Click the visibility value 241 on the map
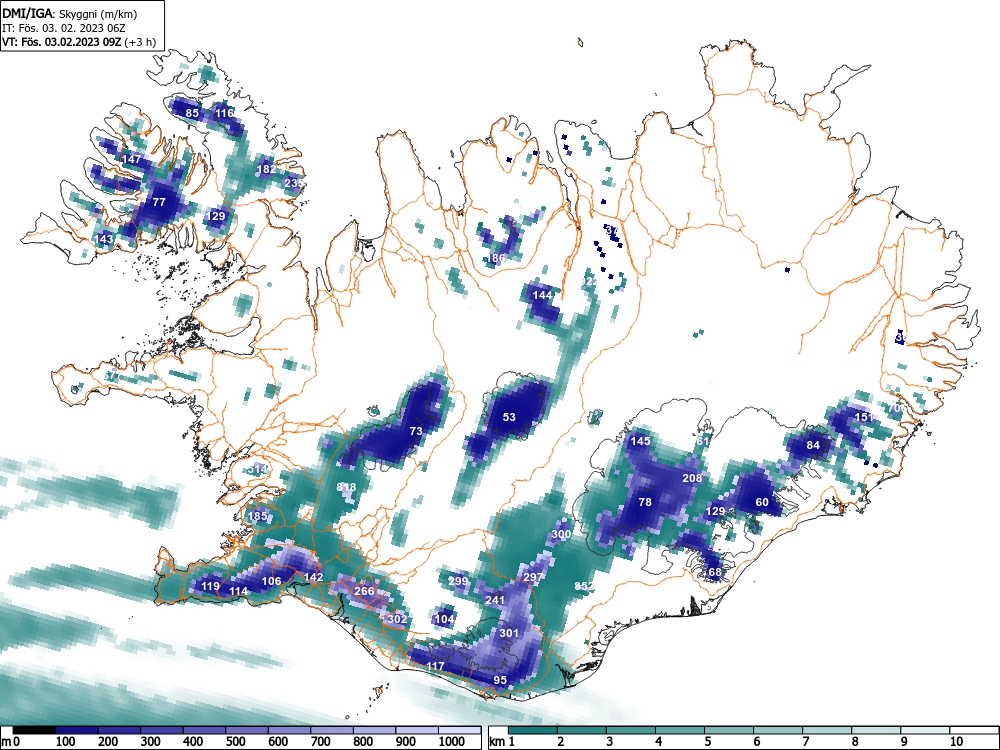The width and height of the screenshot is (1000, 750). tap(495, 600)
